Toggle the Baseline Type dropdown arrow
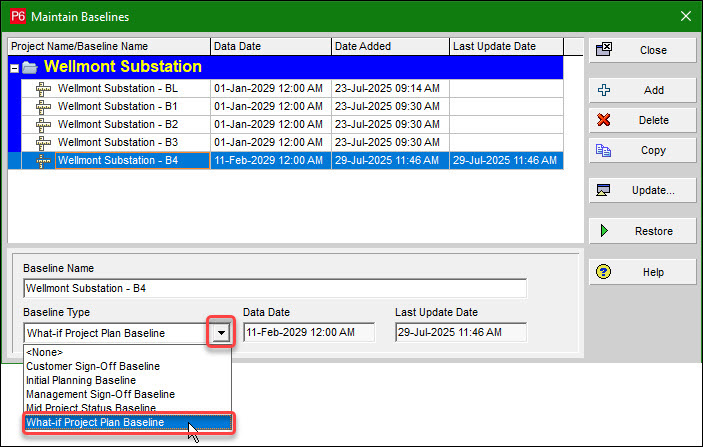Viewport: 703px width, 447px height. click(x=222, y=333)
